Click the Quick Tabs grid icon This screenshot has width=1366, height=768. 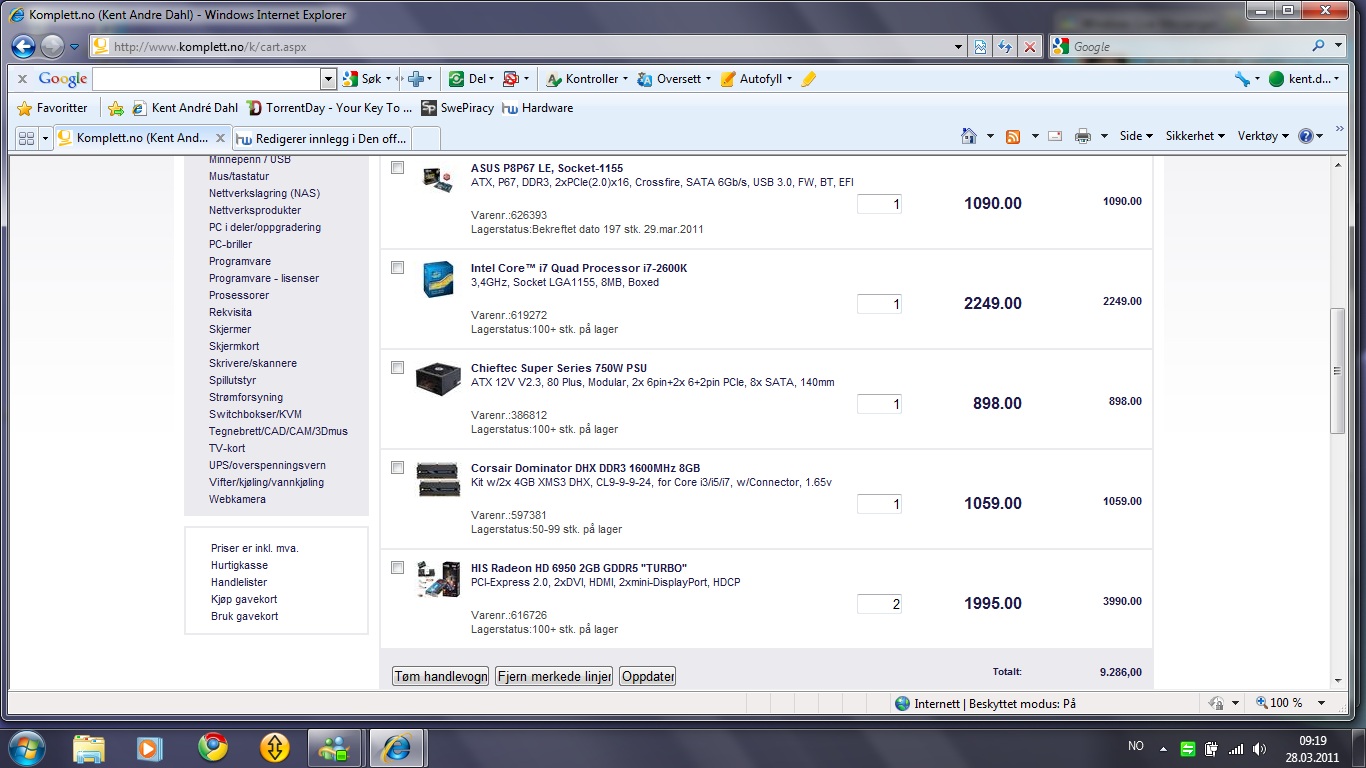pos(26,137)
